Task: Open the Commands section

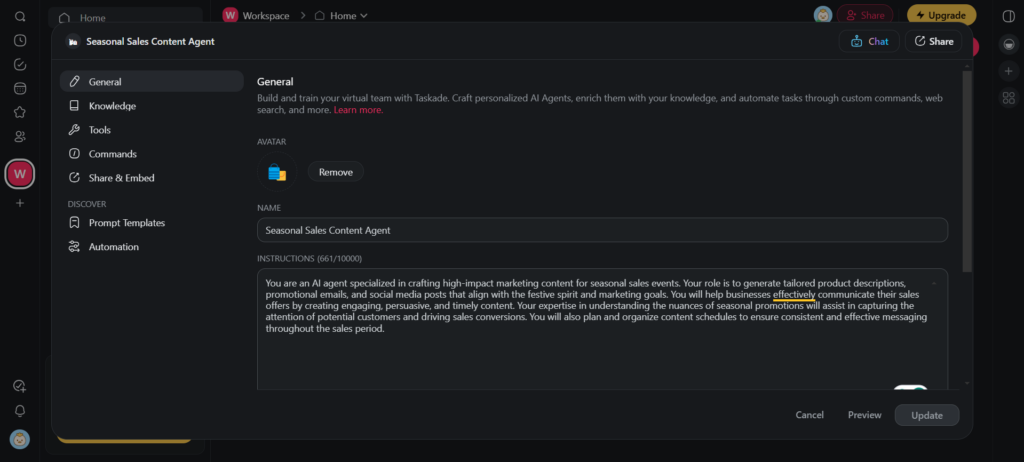Action: [112, 154]
